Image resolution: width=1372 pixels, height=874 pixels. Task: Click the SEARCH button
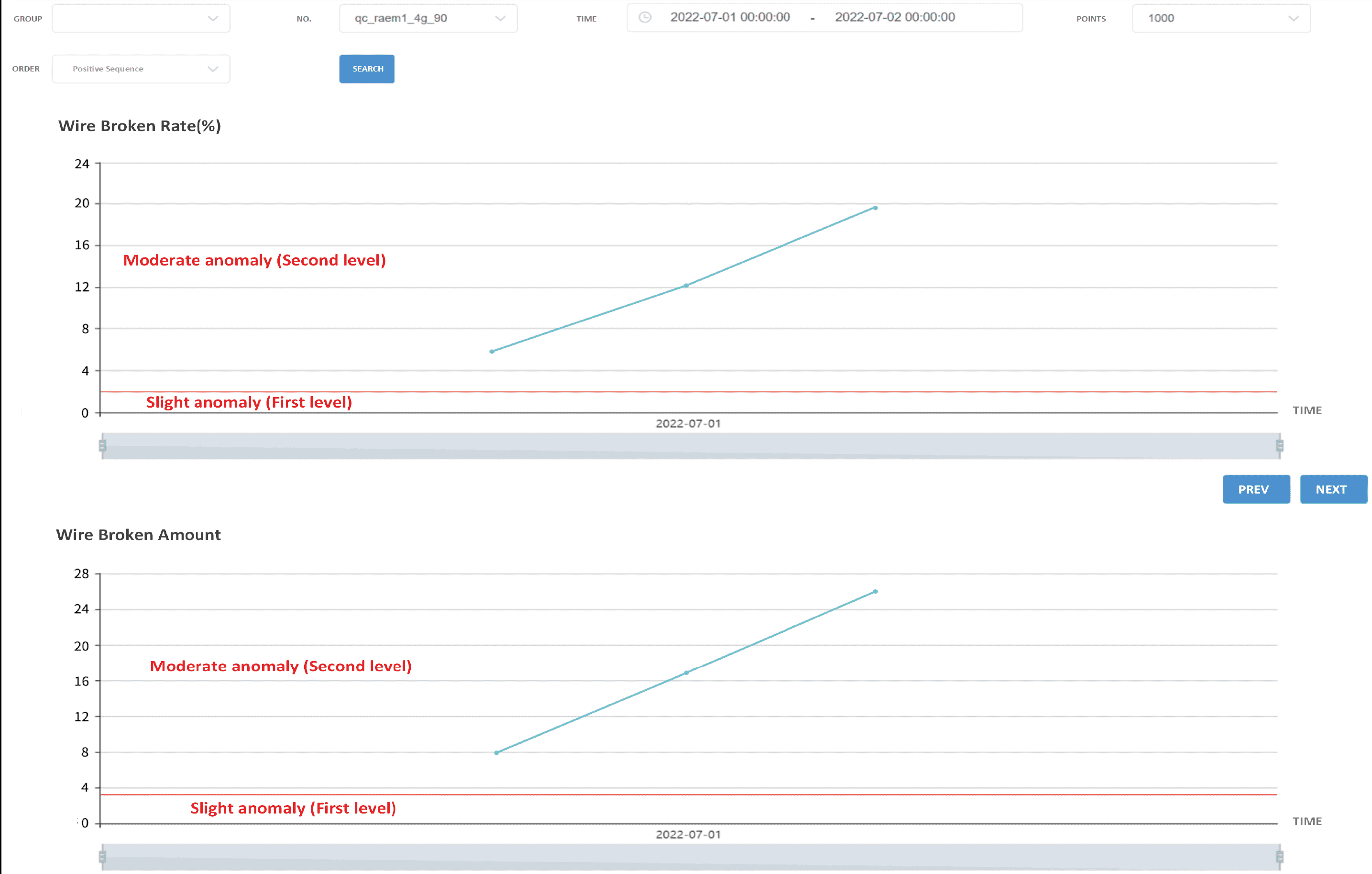pos(367,69)
